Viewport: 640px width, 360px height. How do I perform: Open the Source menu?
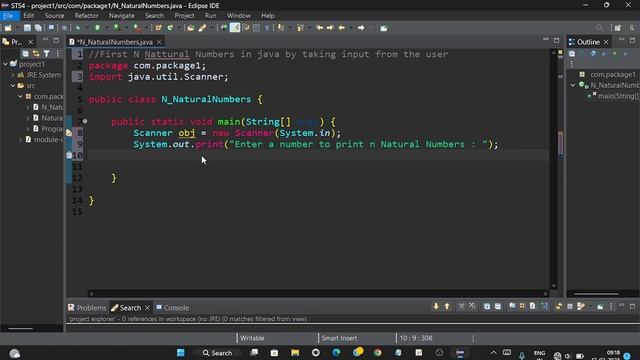[x=54, y=16]
